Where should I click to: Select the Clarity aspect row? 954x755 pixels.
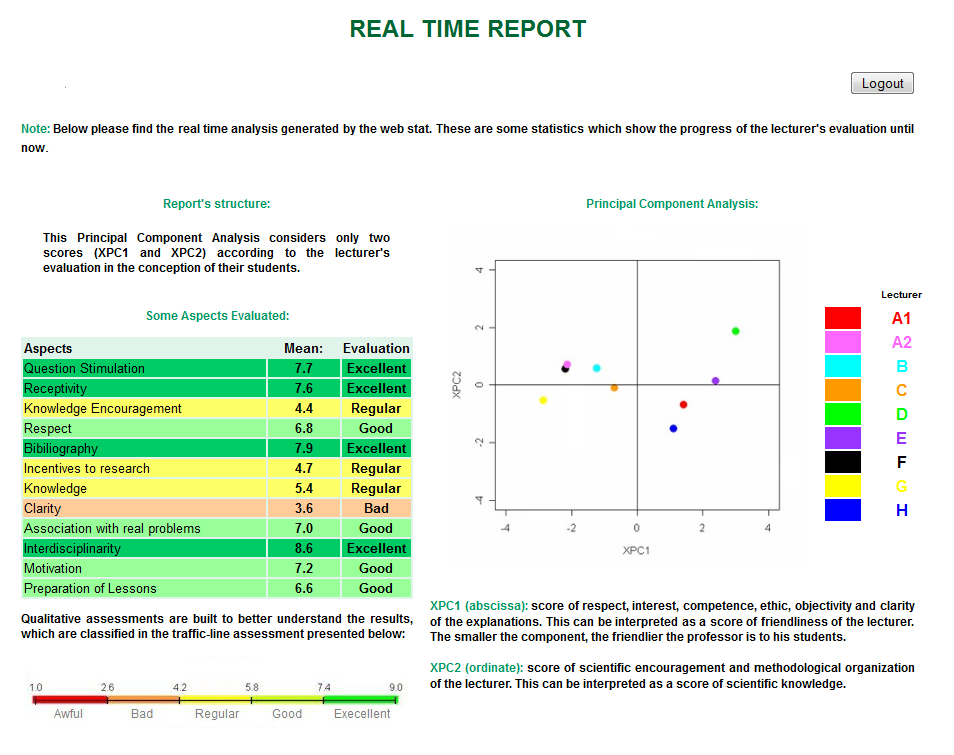click(143, 508)
